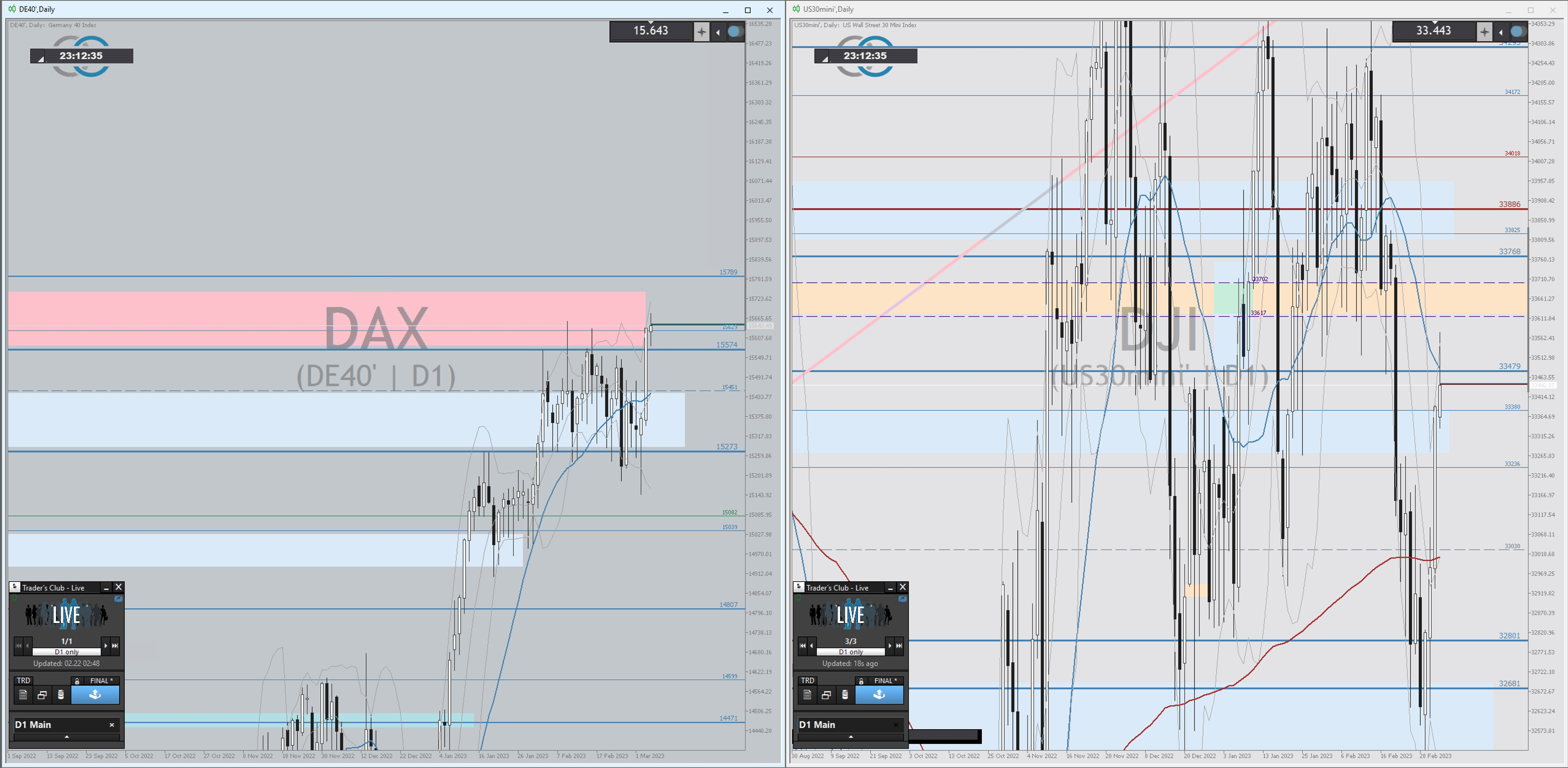Close the Trader's Club panel on US30mini chart
Viewport: 1568px width, 768px height.
pyautogui.click(x=903, y=587)
